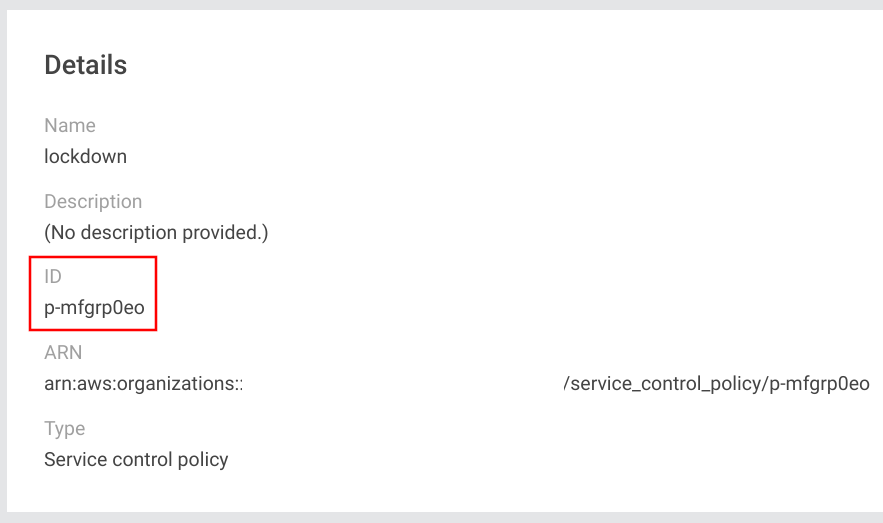Click the ARN field label
This screenshot has height=523, width=883.
tap(63, 353)
